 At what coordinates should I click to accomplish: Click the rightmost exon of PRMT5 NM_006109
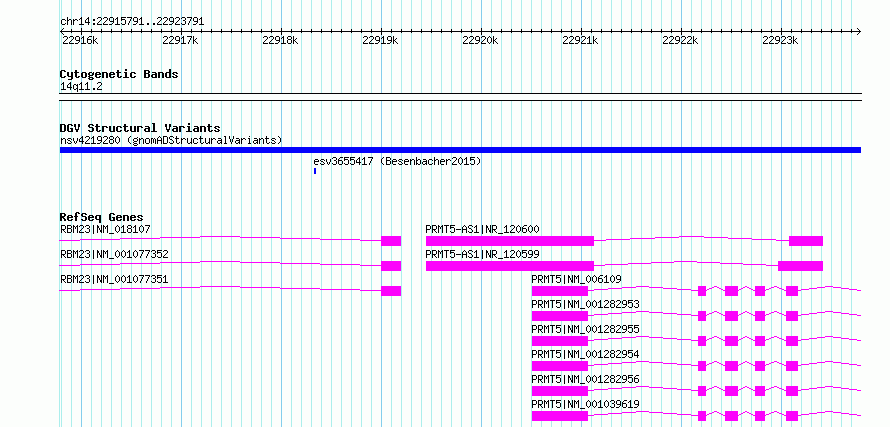click(792, 291)
